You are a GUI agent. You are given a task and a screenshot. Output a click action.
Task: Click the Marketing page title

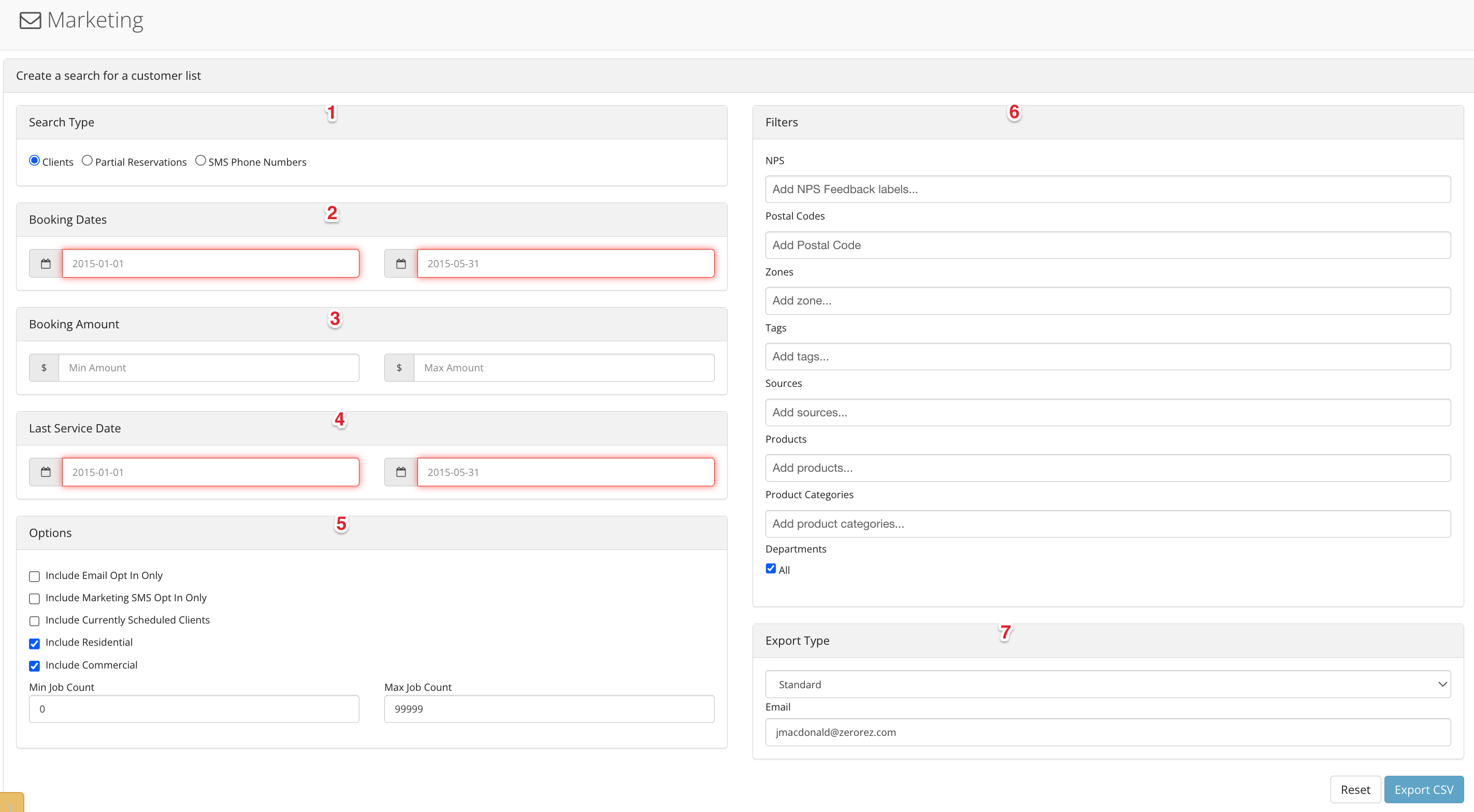[95, 21]
